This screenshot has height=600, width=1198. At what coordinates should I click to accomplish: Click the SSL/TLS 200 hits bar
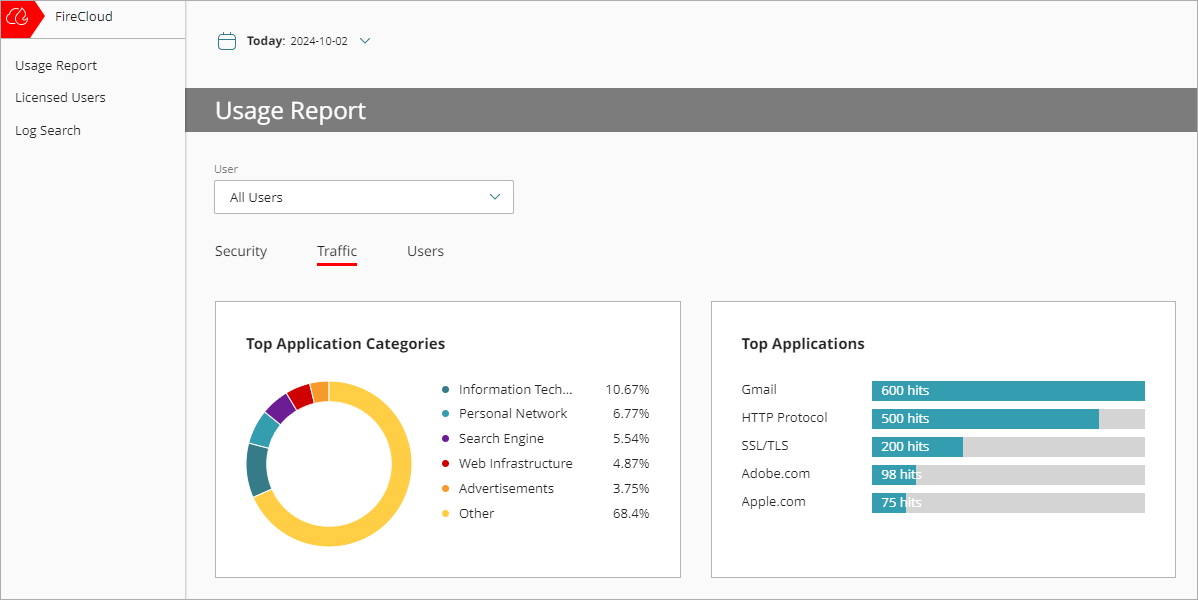point(917,447)
